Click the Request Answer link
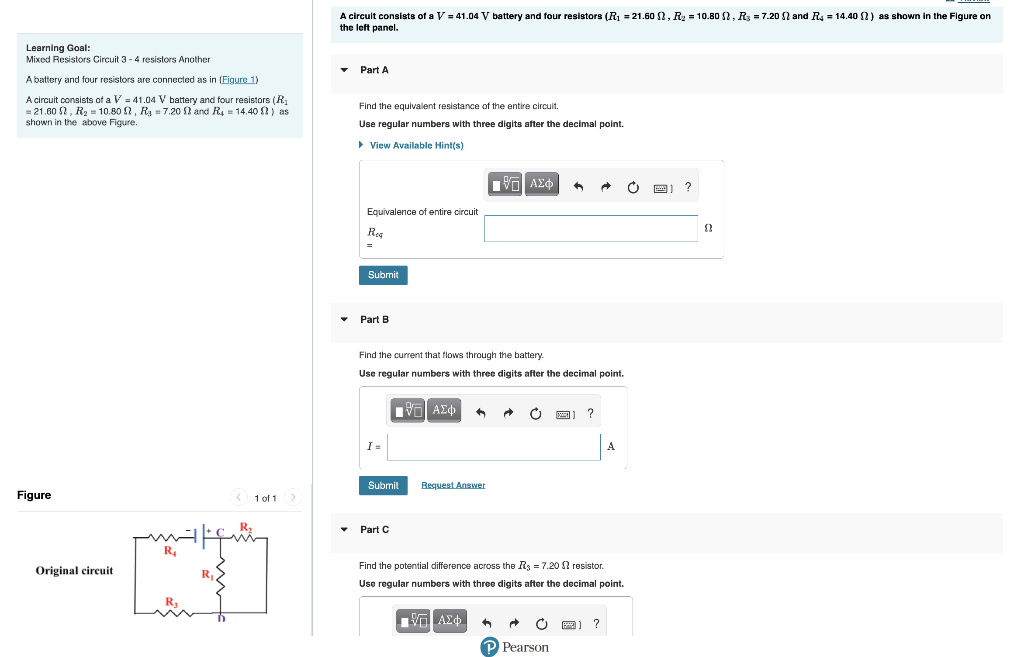1024x657 pixels. point(453,485)
